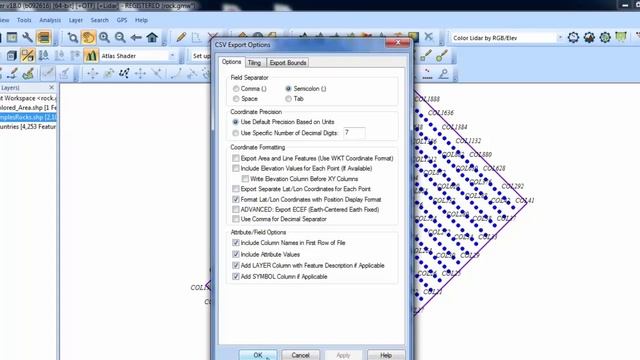This screenshot has width=640, height=360.
Task: Click Cancel in CSV Export Options
Action: [x=300, y=355]
